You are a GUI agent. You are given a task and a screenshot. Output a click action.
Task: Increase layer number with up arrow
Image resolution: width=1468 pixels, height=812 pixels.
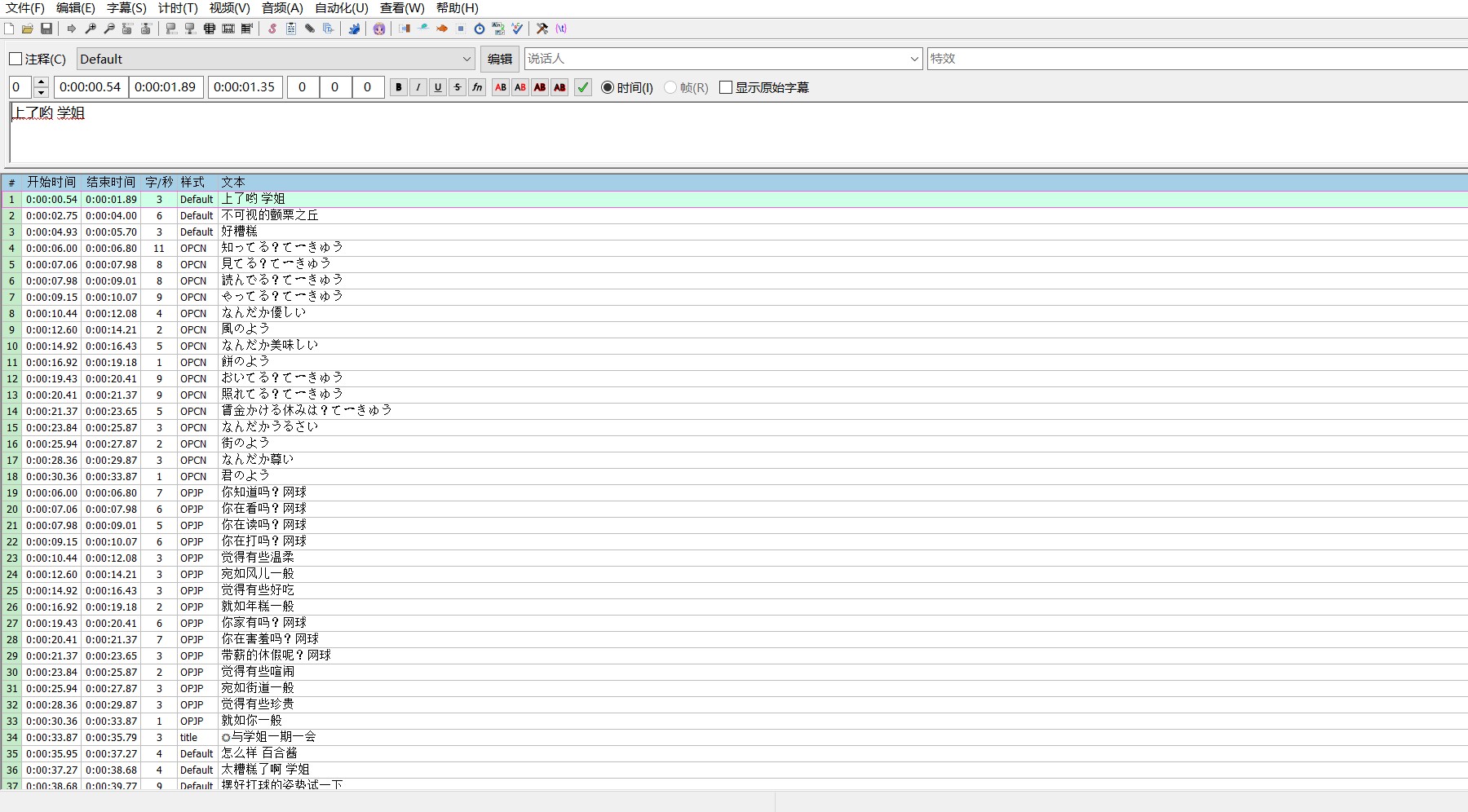[x=42, y=82]
